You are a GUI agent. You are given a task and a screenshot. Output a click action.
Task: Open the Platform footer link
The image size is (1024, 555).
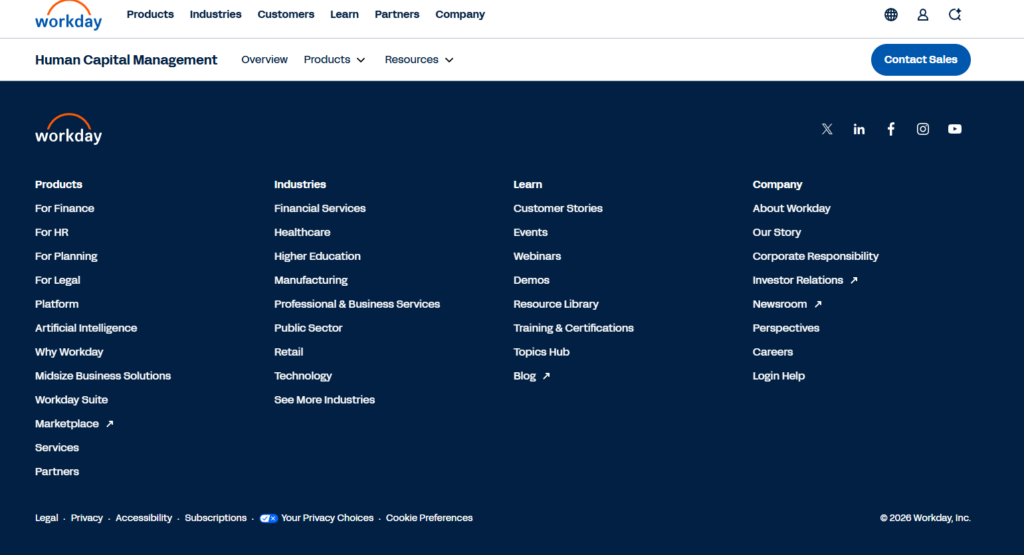57,304
